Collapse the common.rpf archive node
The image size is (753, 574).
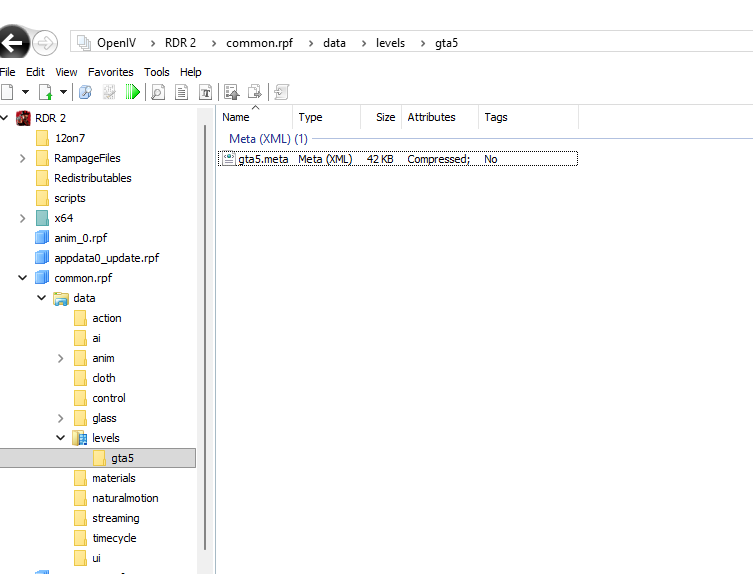tap(22, 278)
